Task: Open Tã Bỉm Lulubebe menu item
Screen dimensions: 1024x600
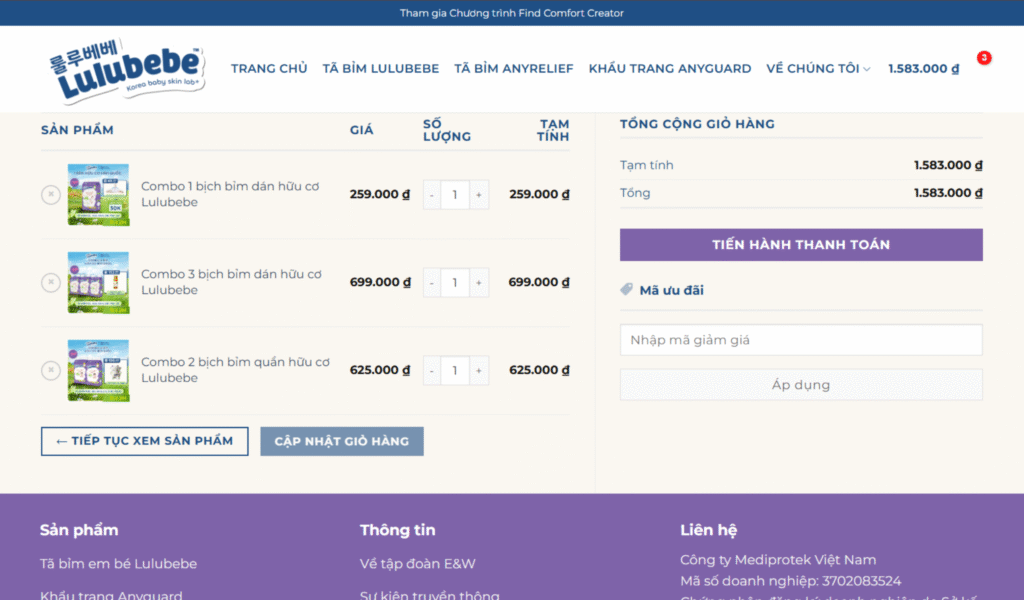Action: [x=380, y=69]
